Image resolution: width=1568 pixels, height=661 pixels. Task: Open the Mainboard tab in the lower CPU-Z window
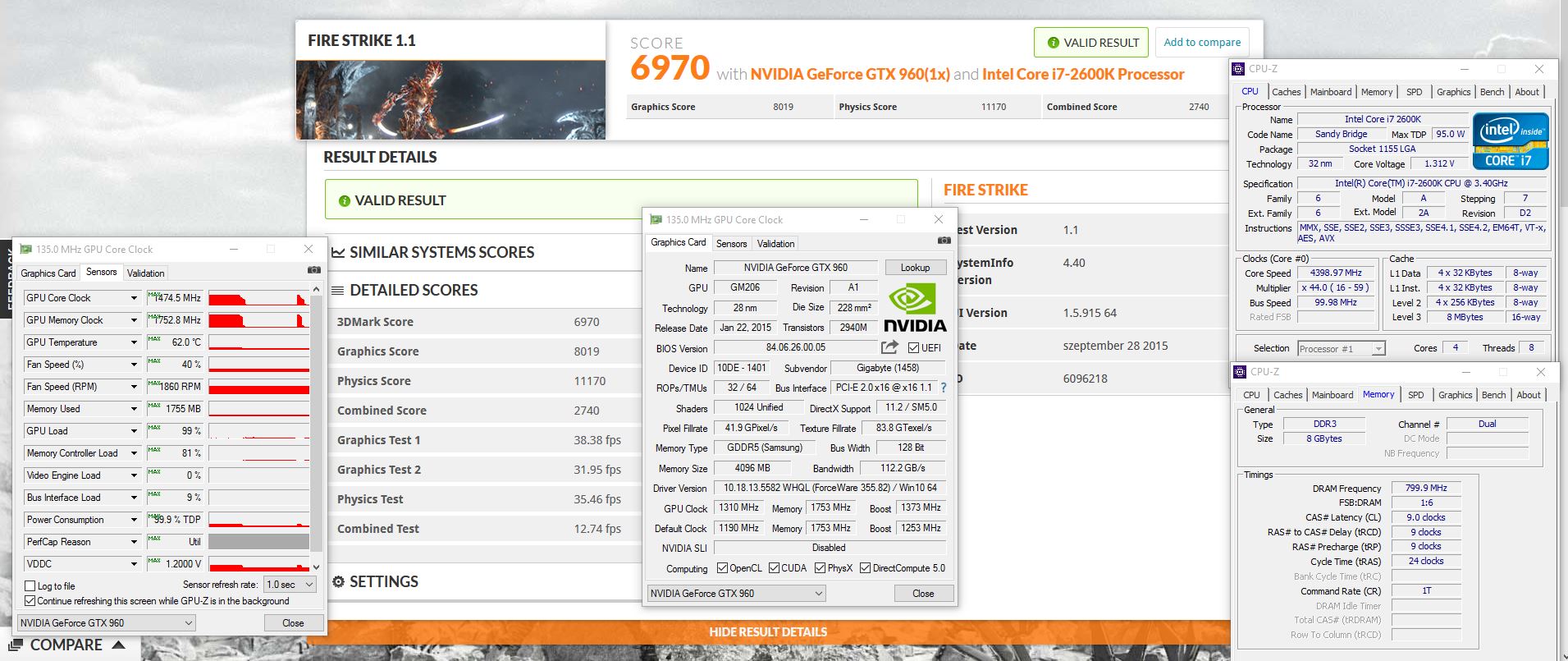pyautogui.click(x=1332, y=395)
